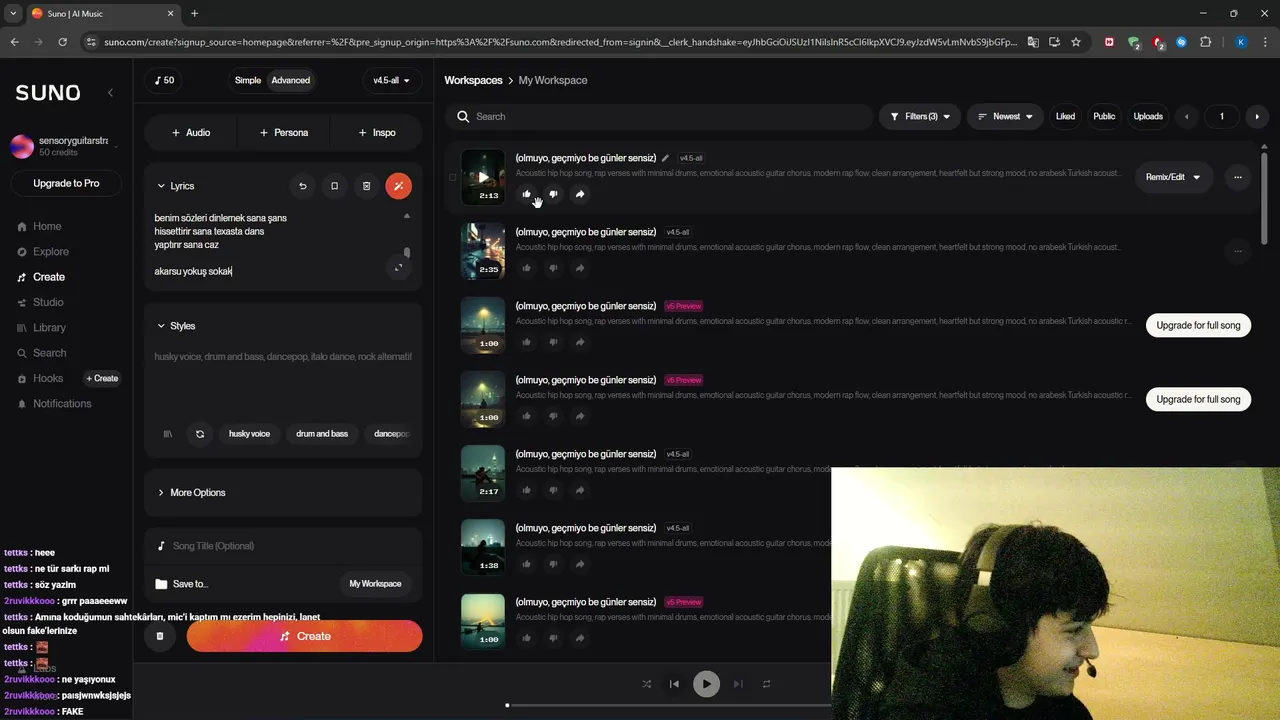Image resolution: width=1280 pixels, height=720 pixels.
Task: Open Studio in the sidebar
Action: [x=48, y=302]
